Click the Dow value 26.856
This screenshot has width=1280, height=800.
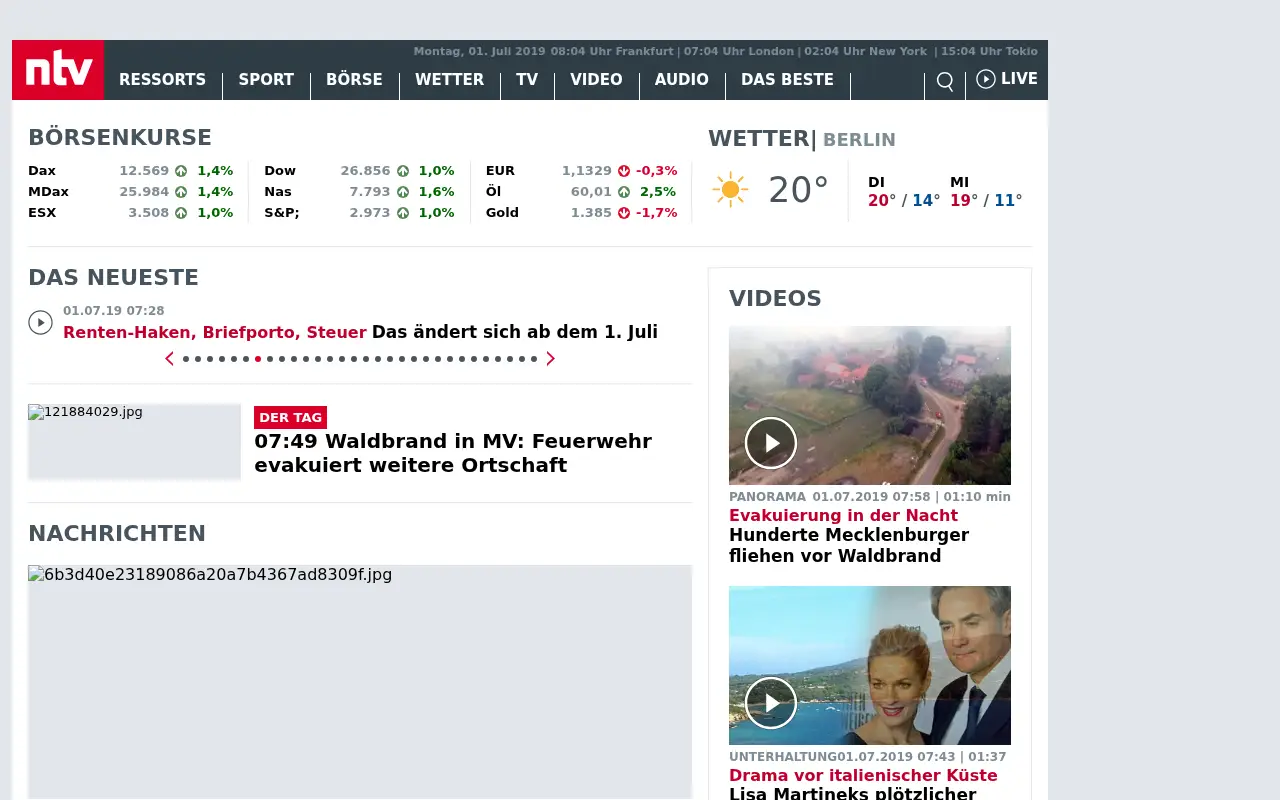(x=365, y=171)
